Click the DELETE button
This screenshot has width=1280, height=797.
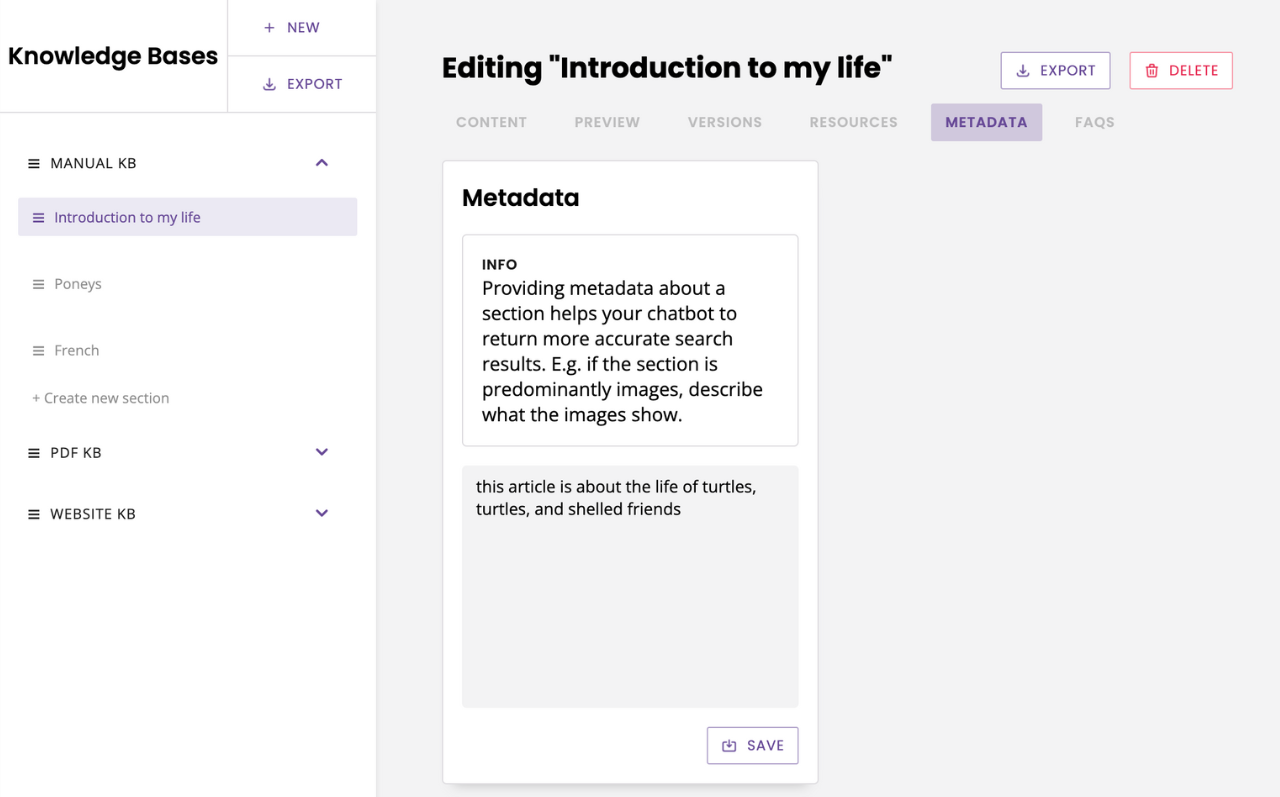pos(1181,70)
